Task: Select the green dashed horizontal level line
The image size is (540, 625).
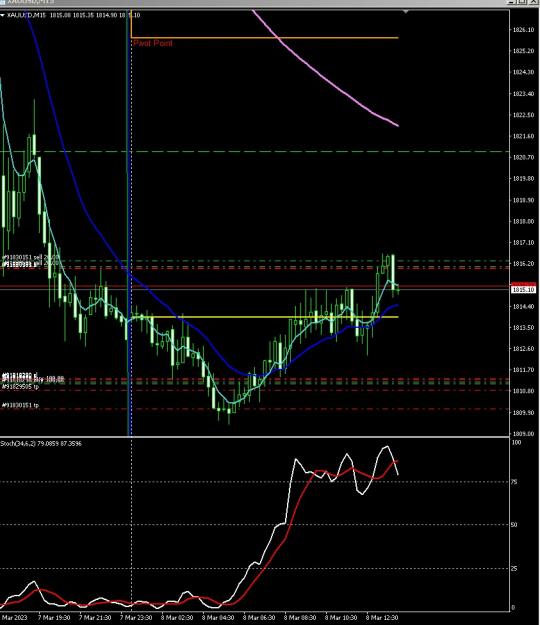Action: coord(255,151)
